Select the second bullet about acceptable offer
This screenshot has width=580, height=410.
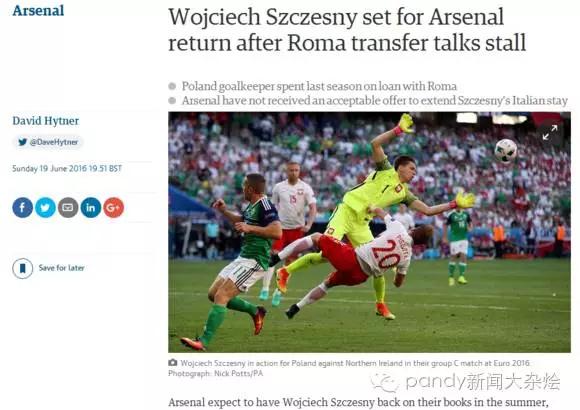pos(374,101)
